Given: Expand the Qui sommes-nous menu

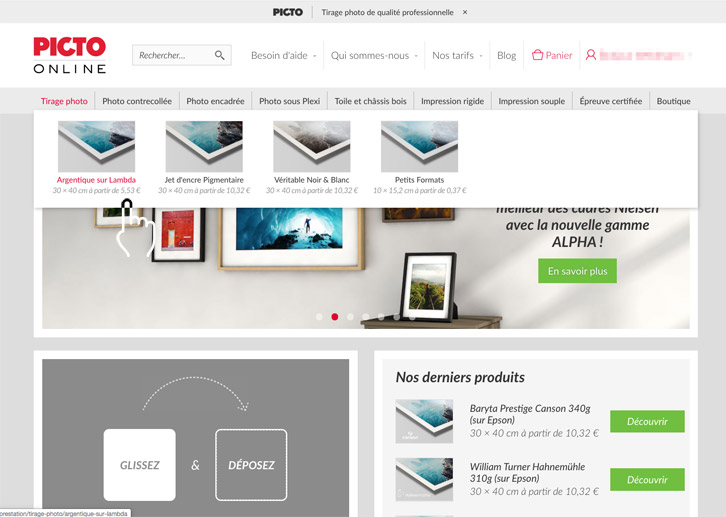Looking at the screenshot, I should [x=374, y=55].
